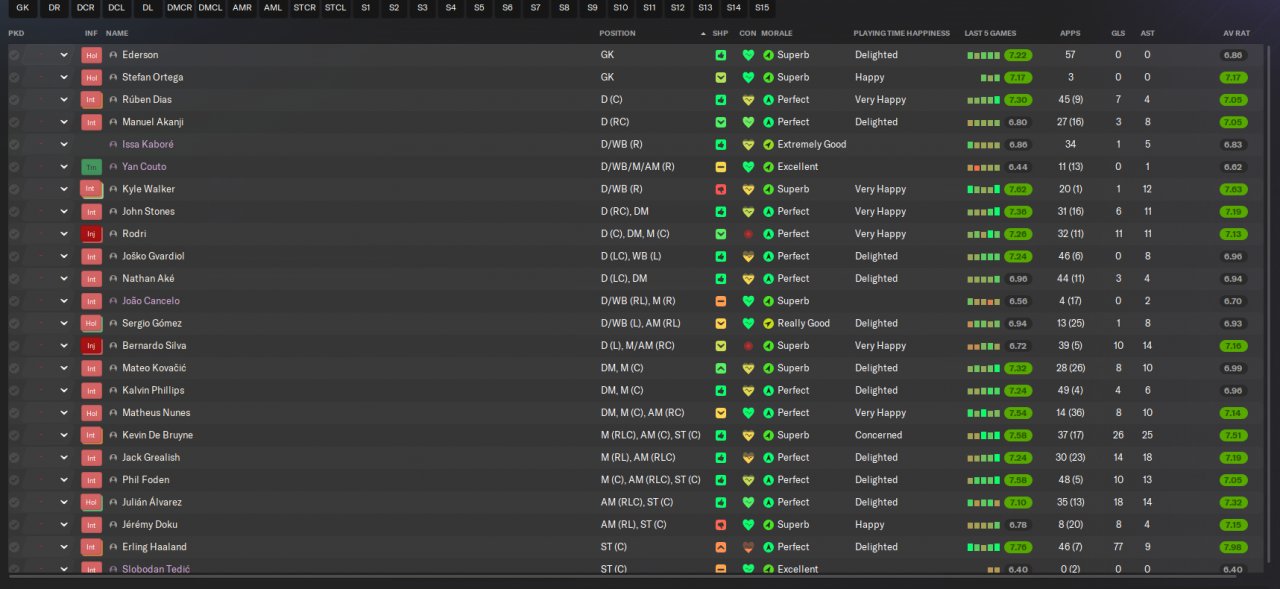The width and height of the screenshot is (1280, 589).
Task: Click Kyle Walker's red match sharpness icon
Action: pos(721,189)
